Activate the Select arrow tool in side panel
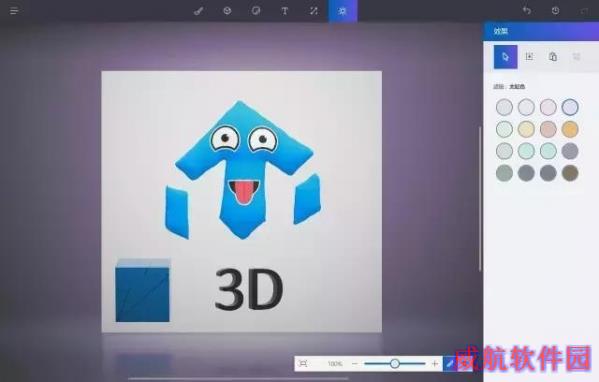The image size is (599, 382). click(505, 57)
